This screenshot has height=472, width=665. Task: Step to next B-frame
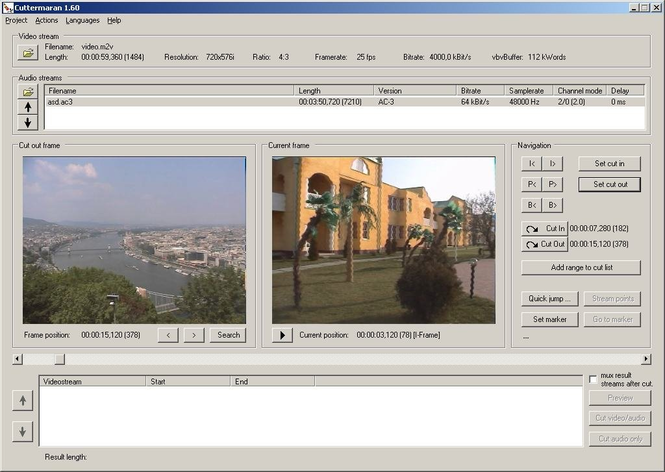(553, 205)
